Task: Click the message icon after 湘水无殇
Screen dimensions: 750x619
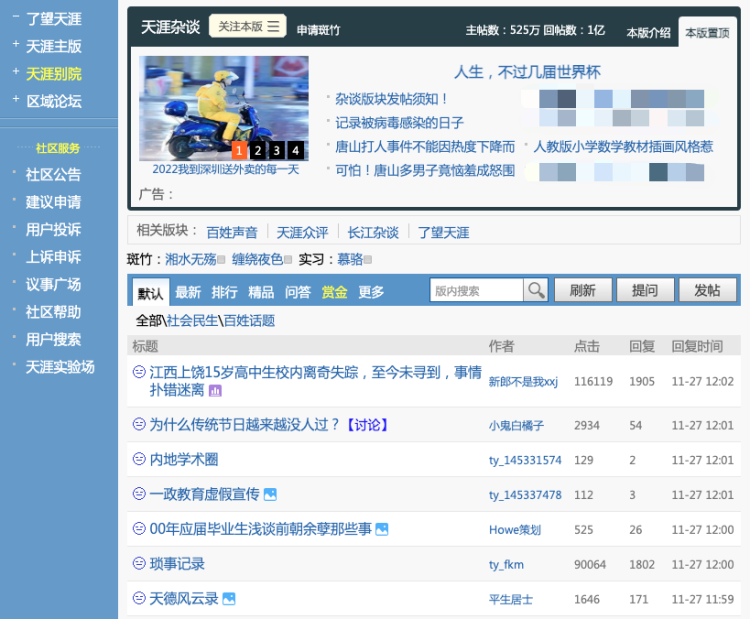Action: click(x=221, y=260)
